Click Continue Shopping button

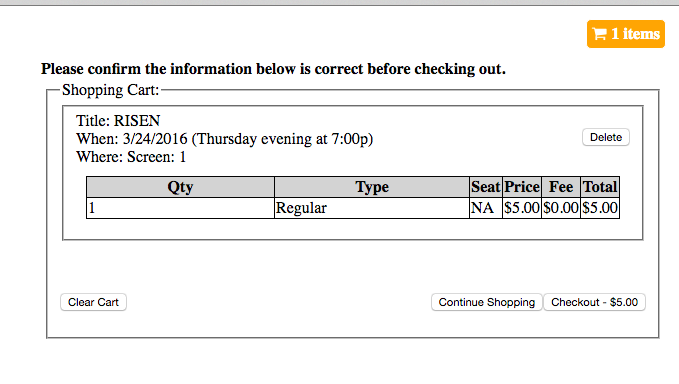click(487, 302)
